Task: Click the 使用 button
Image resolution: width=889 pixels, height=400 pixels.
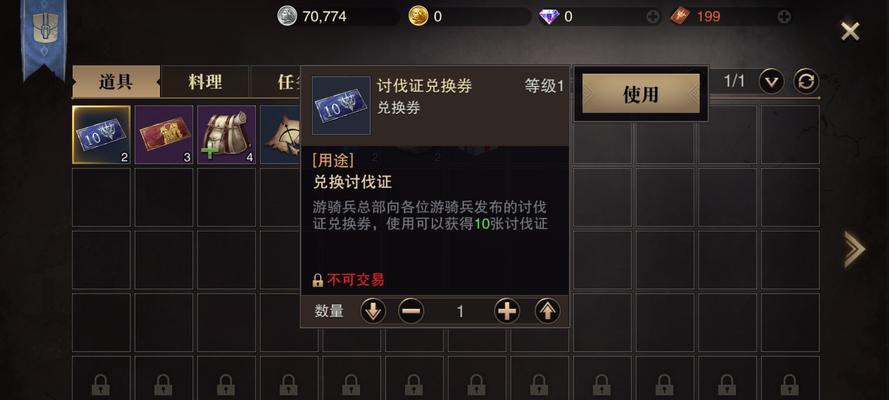Action: click(x=641, y=94)
